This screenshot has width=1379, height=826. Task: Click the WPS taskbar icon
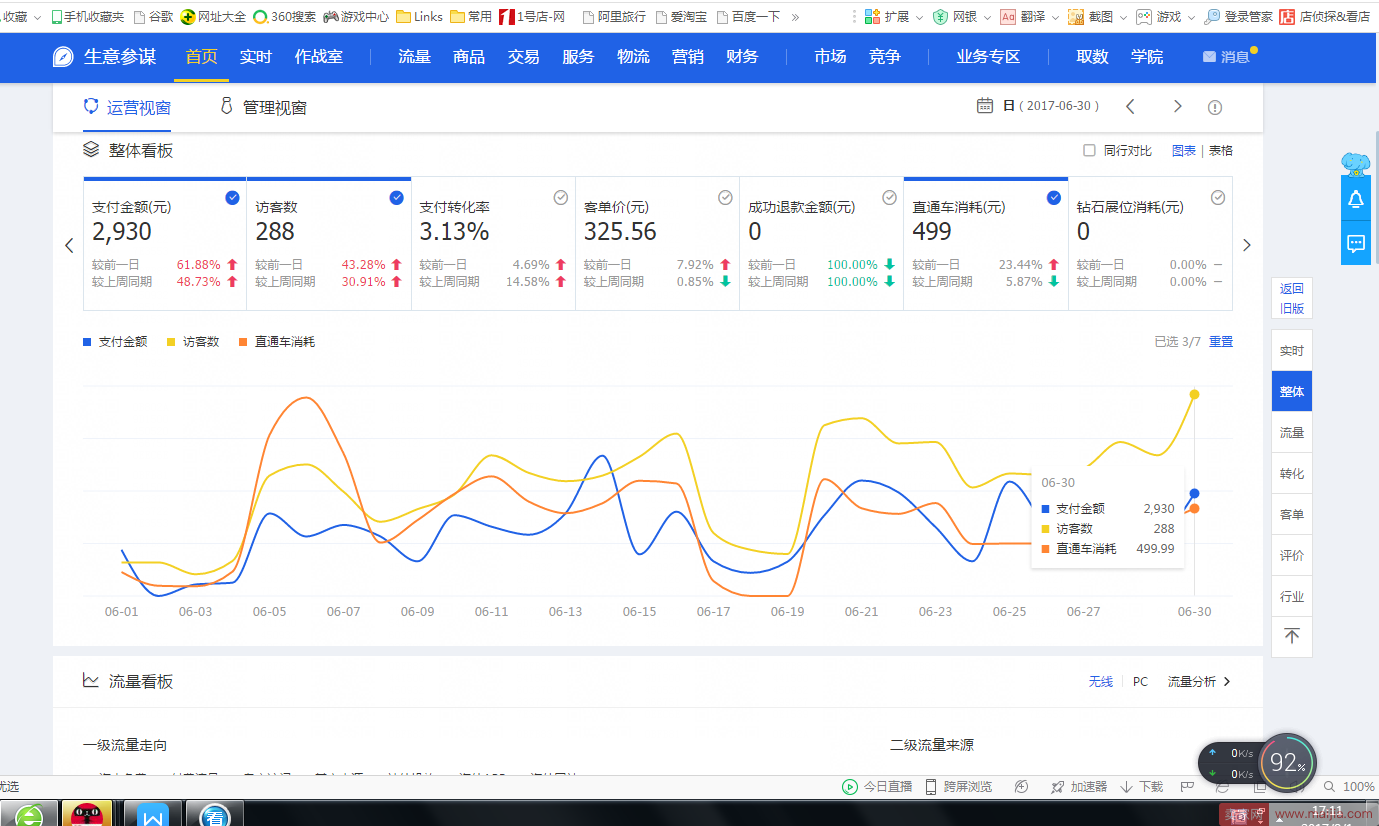[153, 814]
